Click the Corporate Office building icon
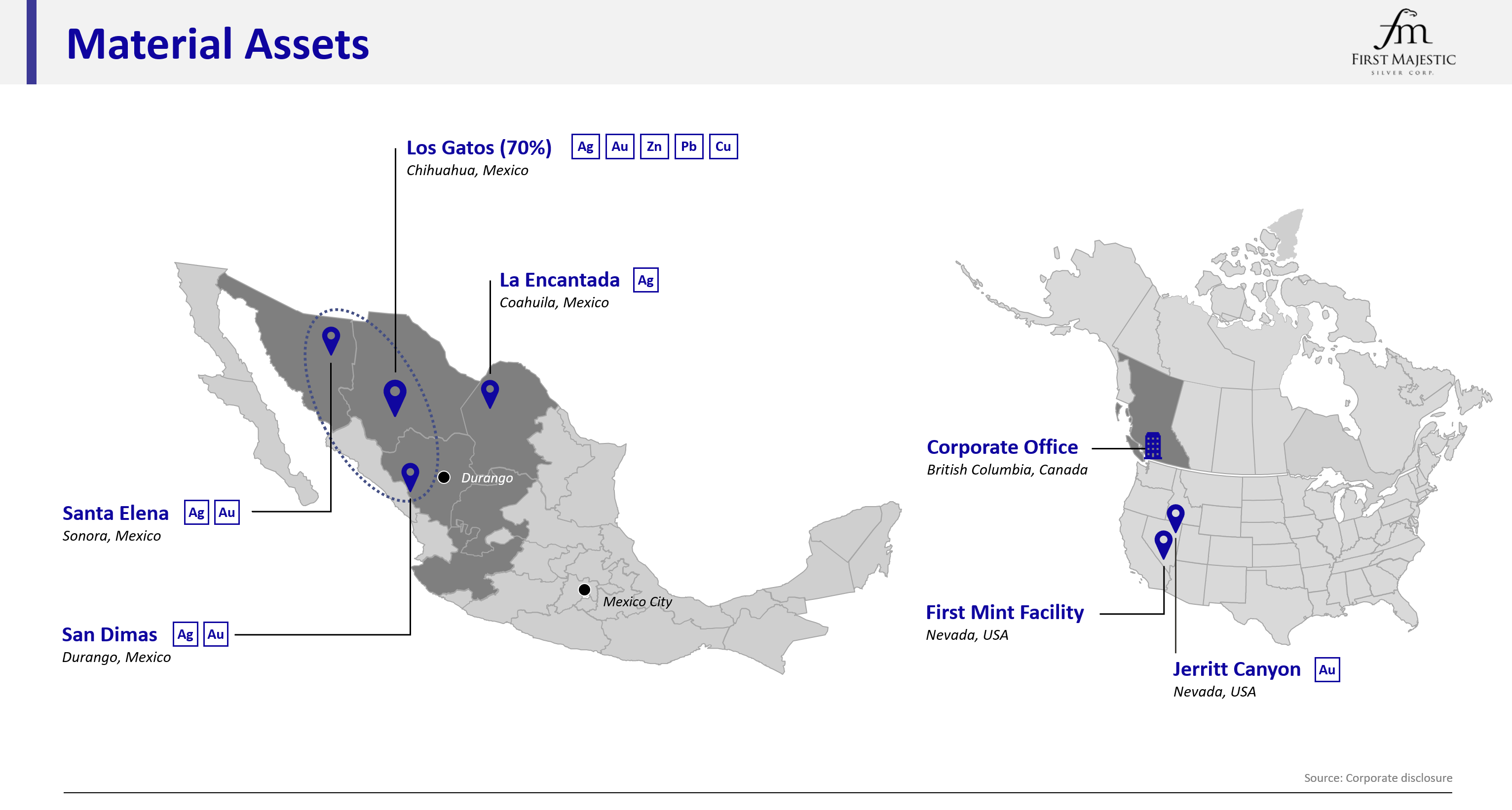Image resolution: width=1512 pixels, height=810 pixels. 1153,445
